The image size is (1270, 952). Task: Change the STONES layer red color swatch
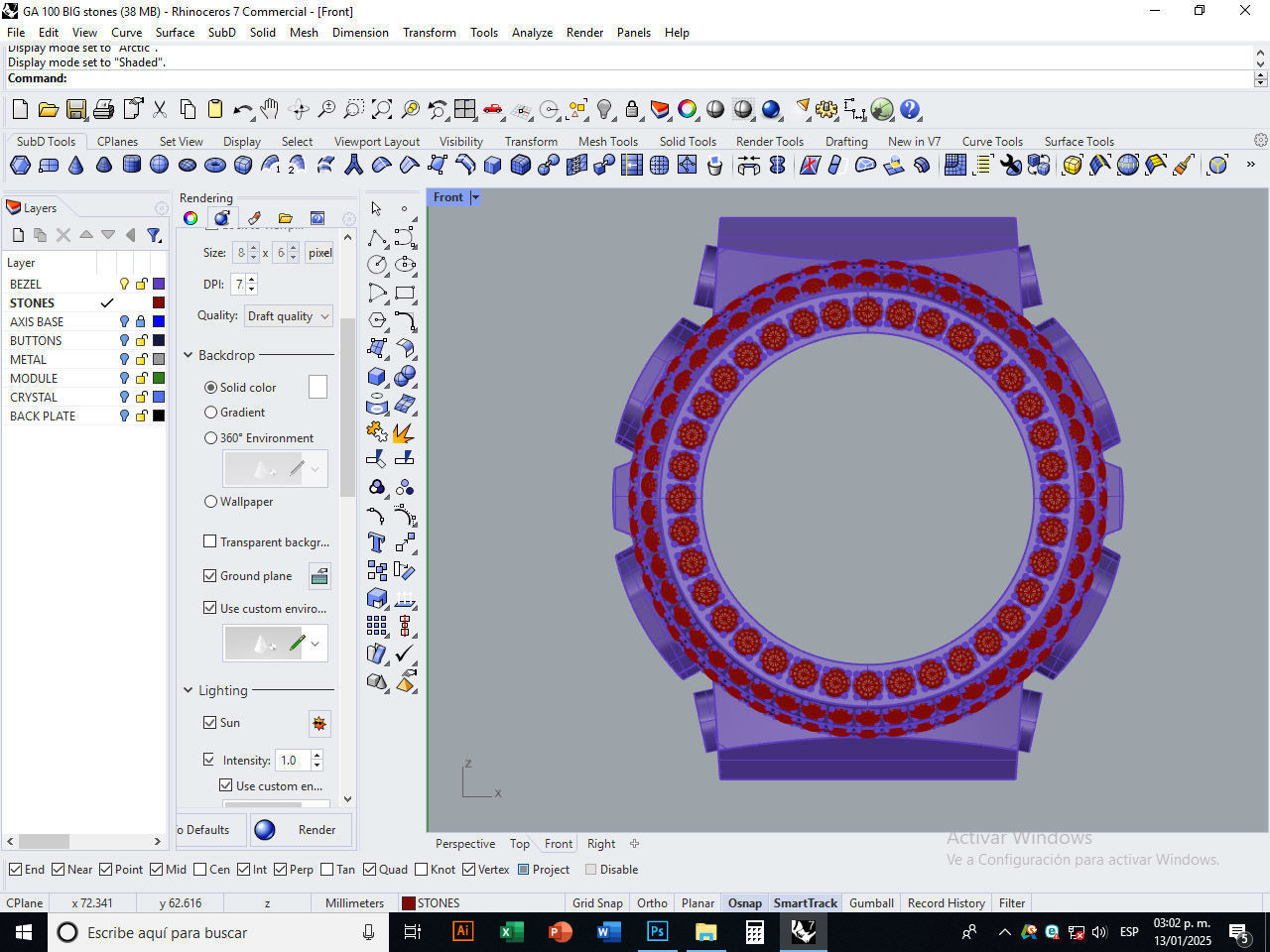(x=159, y=302)
